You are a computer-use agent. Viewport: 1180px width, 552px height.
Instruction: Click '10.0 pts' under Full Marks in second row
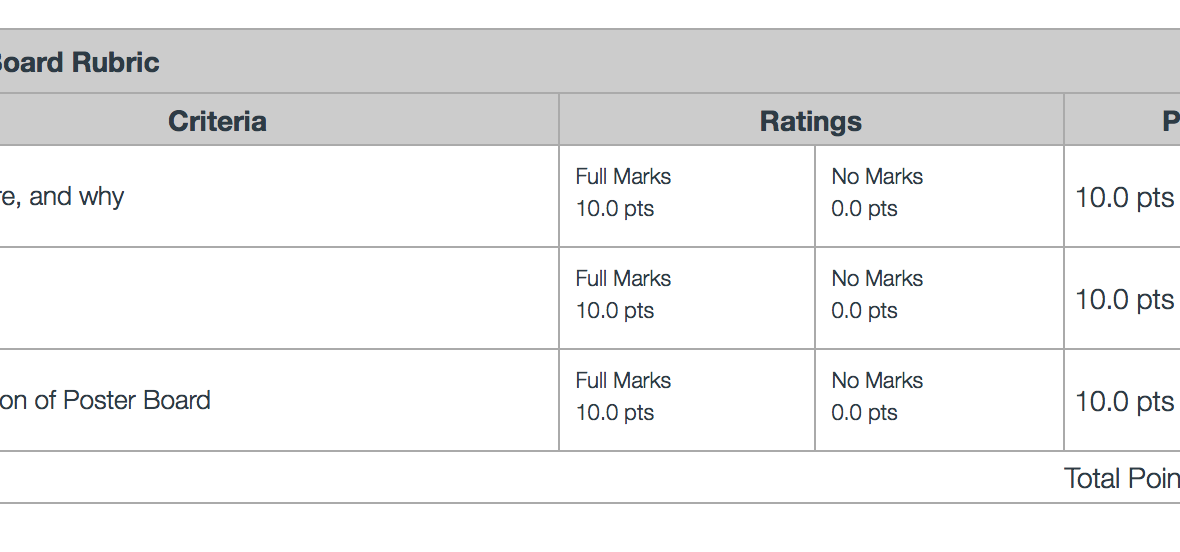pos(614,311)
